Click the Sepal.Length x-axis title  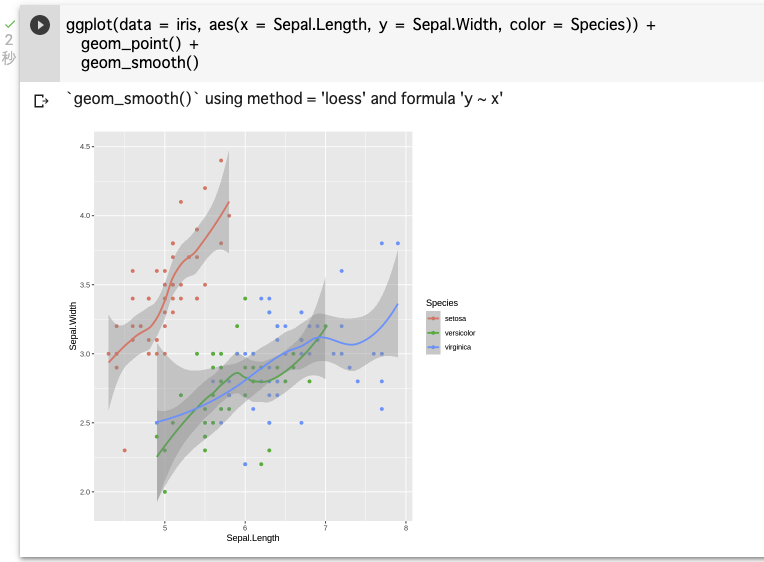[253, 538]
